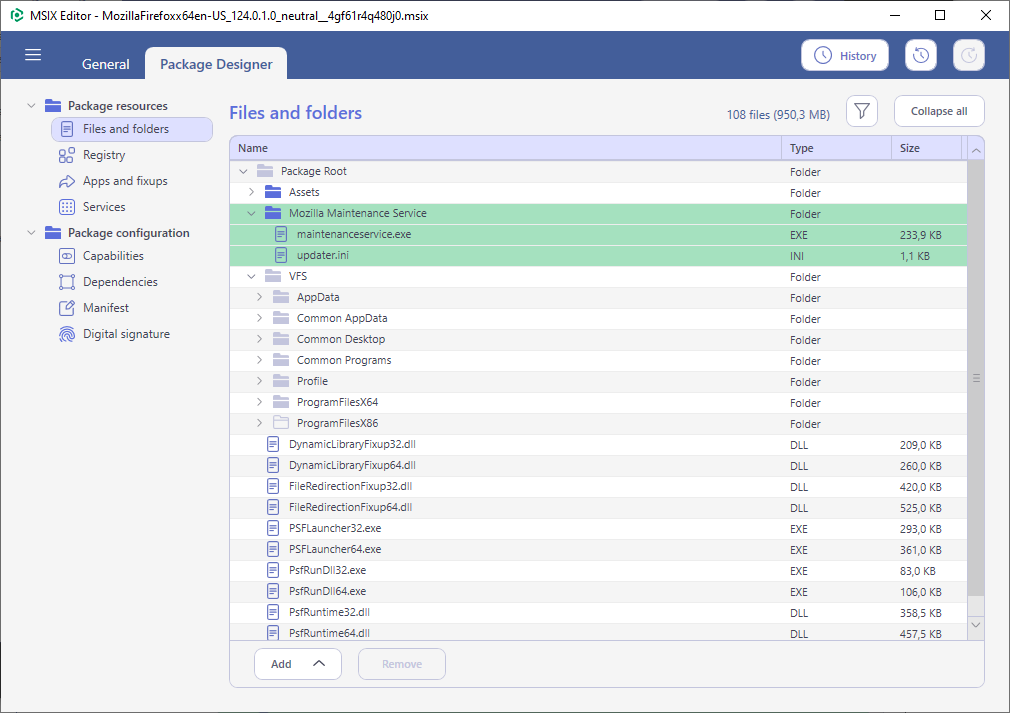Open the Capabilities page

coord(113,256)
